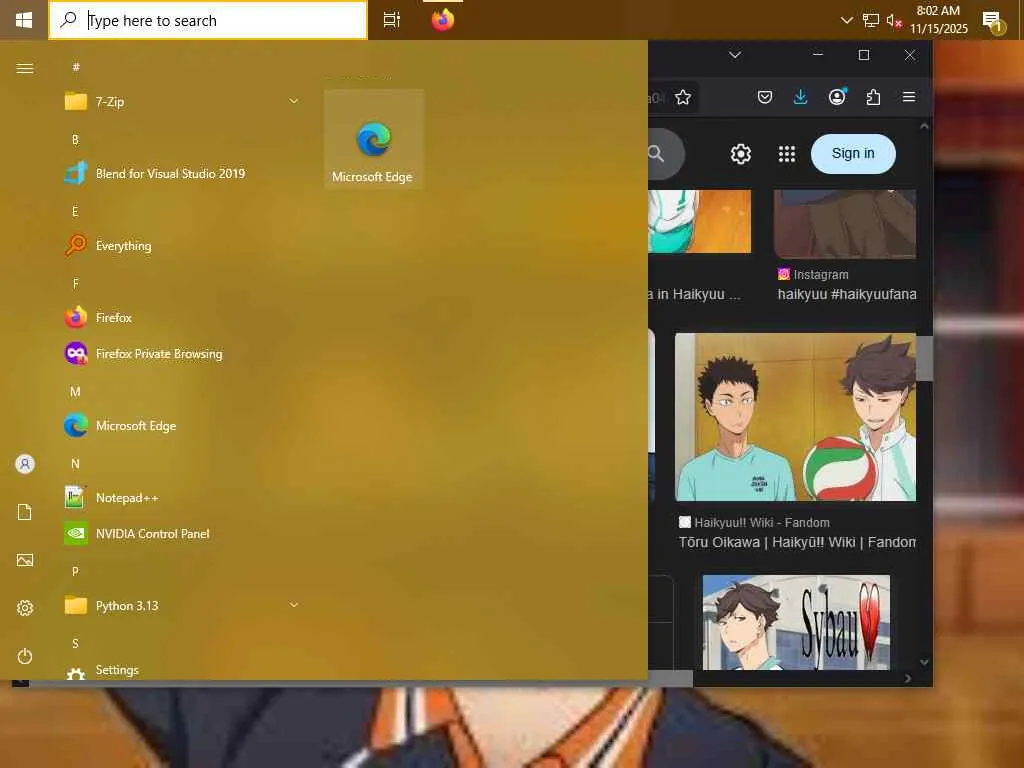This screenshot has width=1024, height=768.
Task: Expand the Python 3.13 folder
Action: tap(182, 605)
